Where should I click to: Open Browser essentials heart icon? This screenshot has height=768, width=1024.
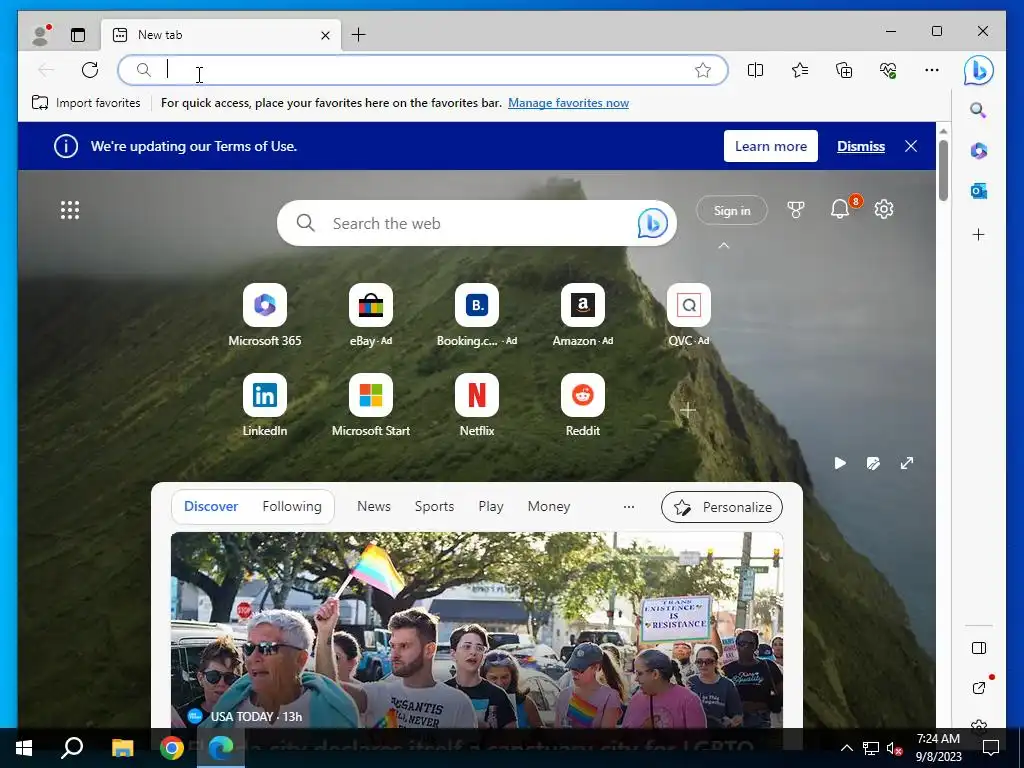888,70
